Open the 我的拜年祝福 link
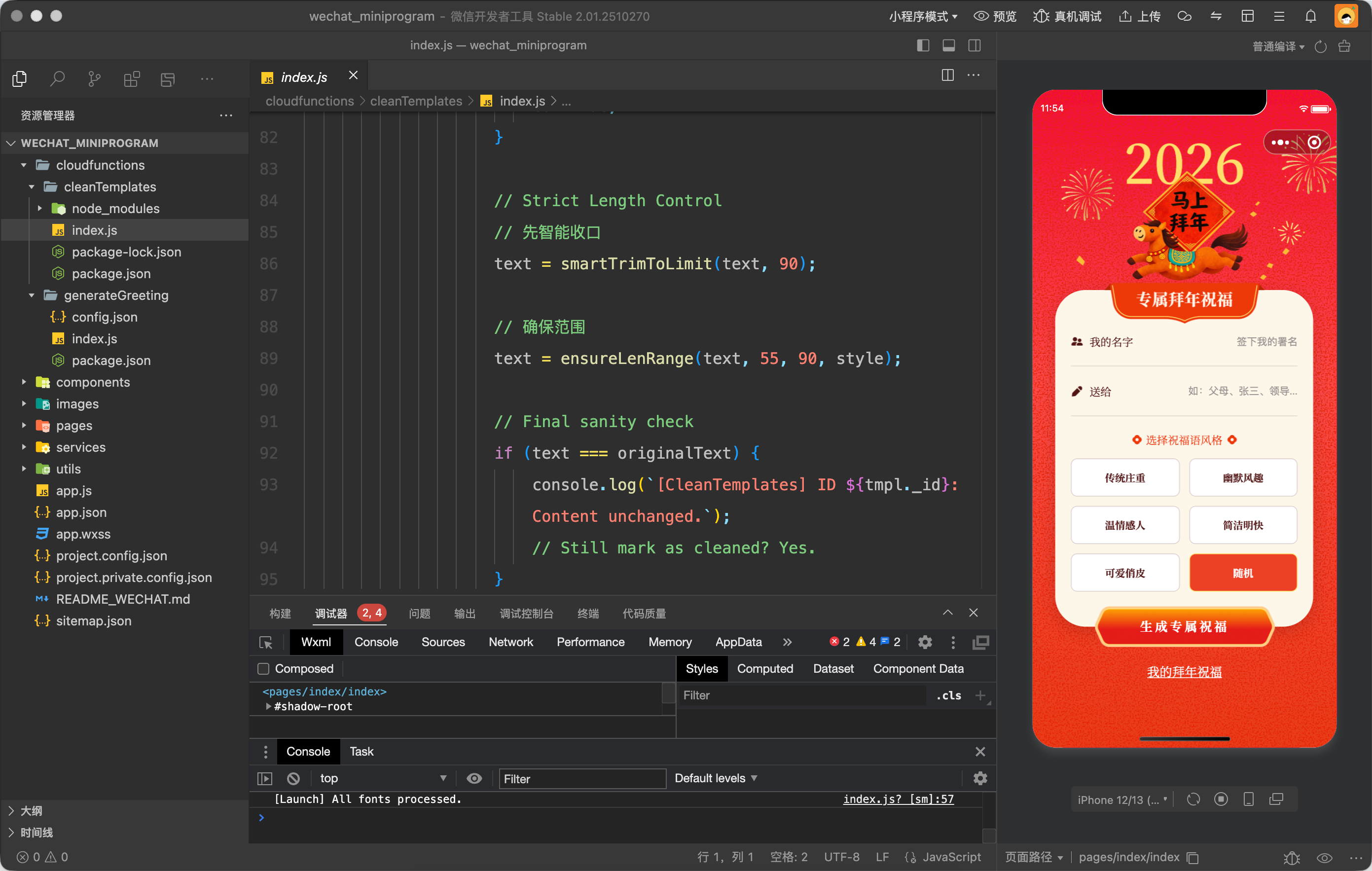Screen dimensions: 1372x871 [x=1184, y=672]
